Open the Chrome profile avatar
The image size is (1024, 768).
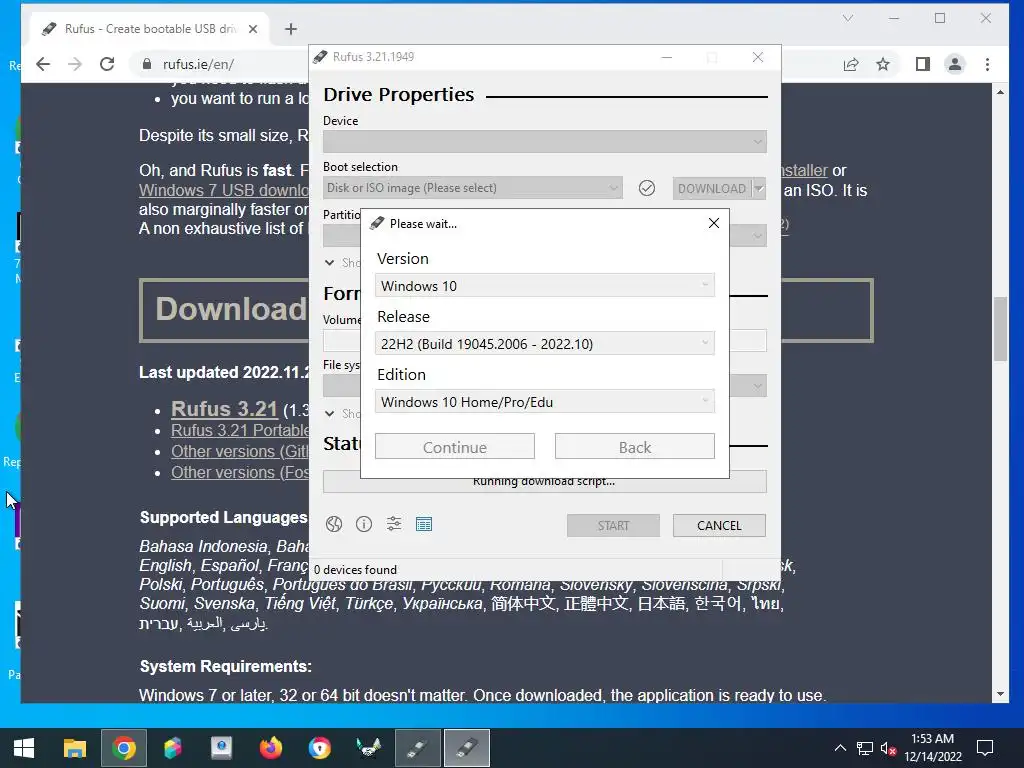(955, 64)
